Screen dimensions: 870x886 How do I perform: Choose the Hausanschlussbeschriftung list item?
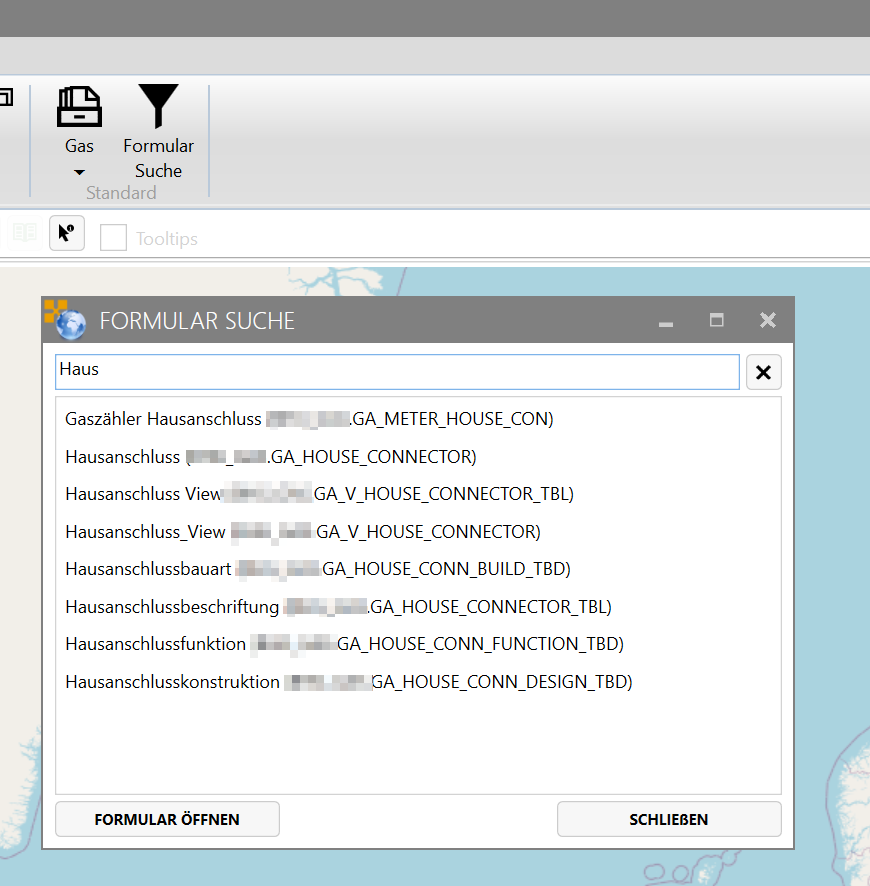click(x=338, y=607)
